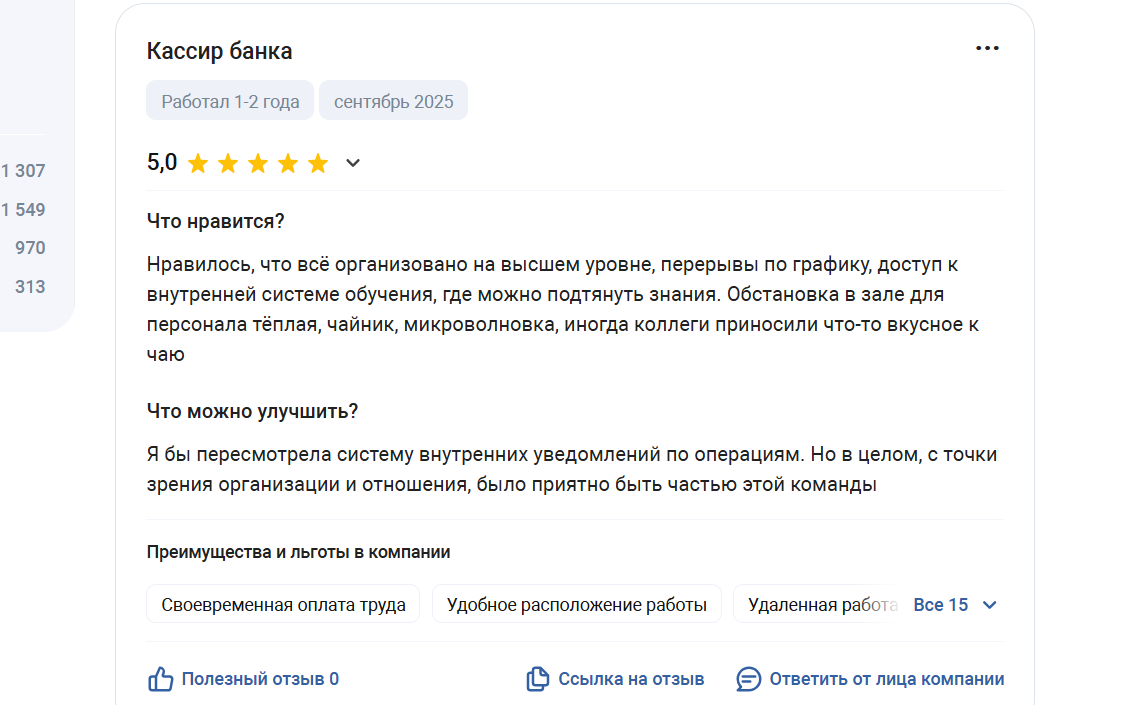Click the сентябрь 2025 date chip
This screenshot has height=705, width=1139.
click(394, 101)
